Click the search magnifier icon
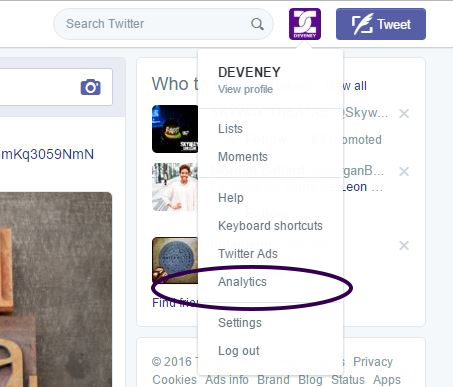 pyautogui.click(x=257, y=24)
